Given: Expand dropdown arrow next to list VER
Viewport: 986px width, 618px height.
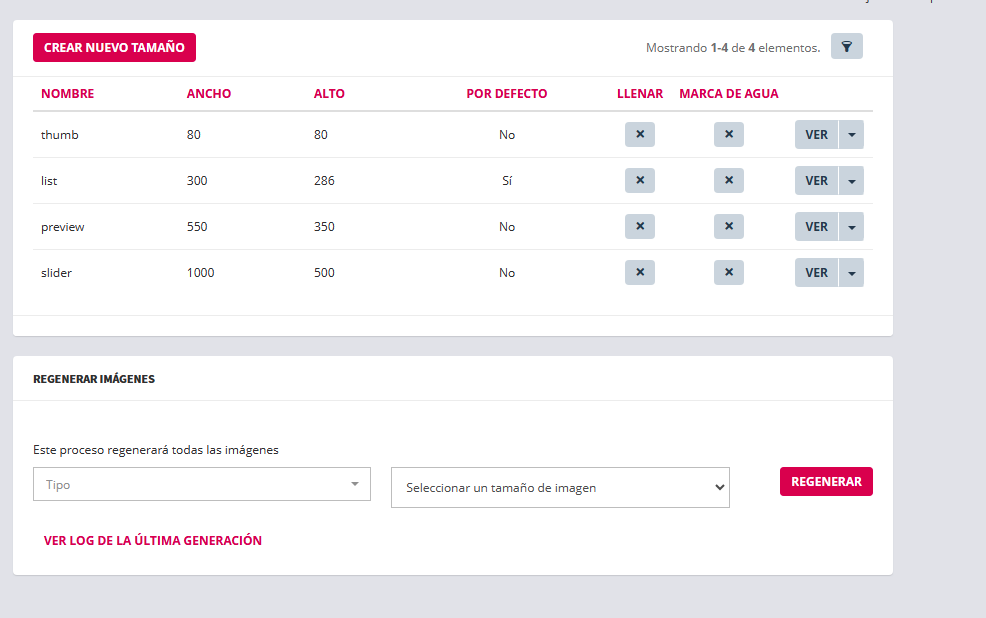Looking at the screenshot, I should [851, 181].
